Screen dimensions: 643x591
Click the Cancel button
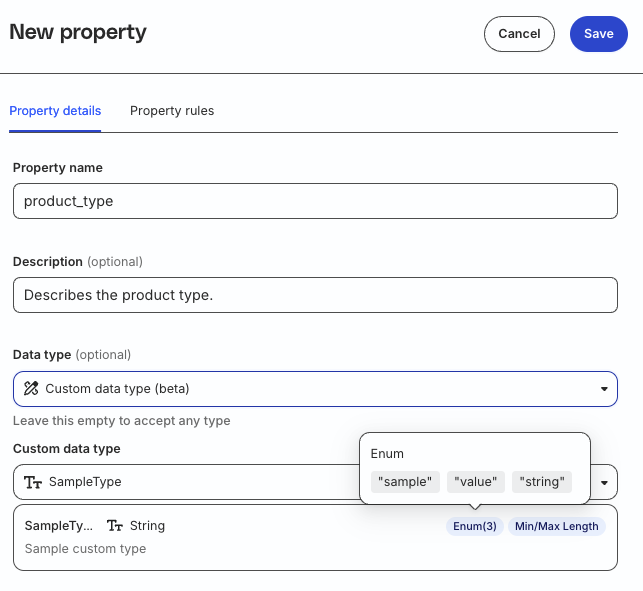519,34
